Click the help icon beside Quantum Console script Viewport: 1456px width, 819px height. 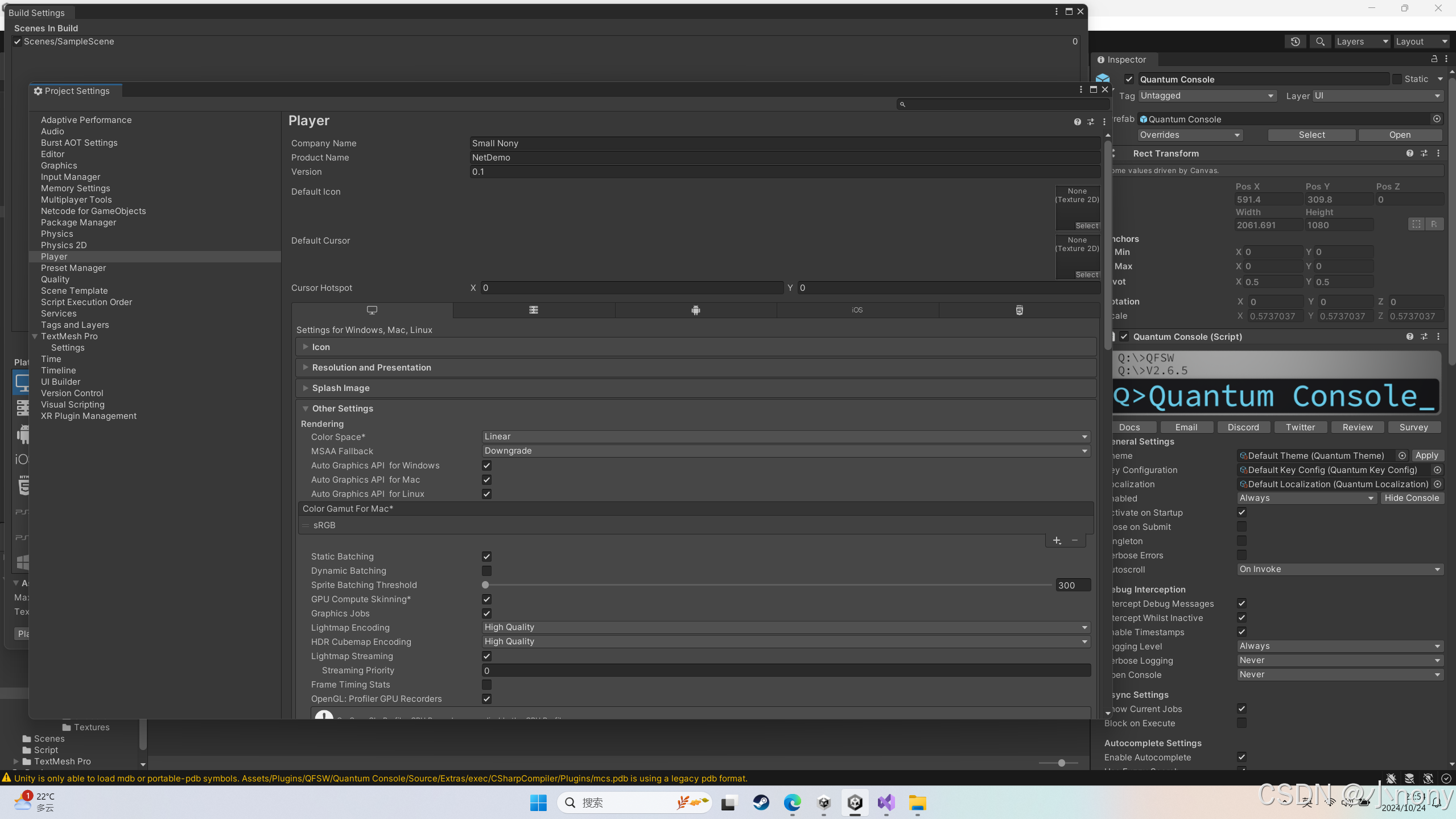click(x=1409, y=336)
